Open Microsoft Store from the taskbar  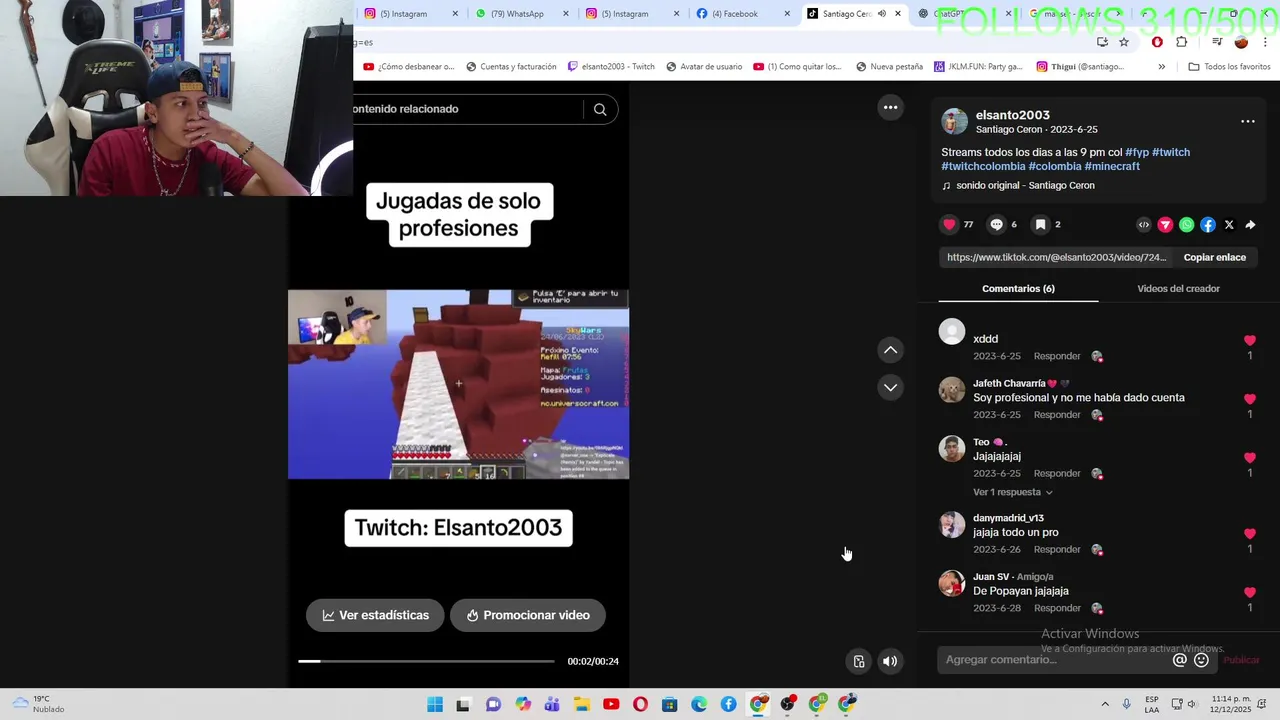tap(670, 705)
